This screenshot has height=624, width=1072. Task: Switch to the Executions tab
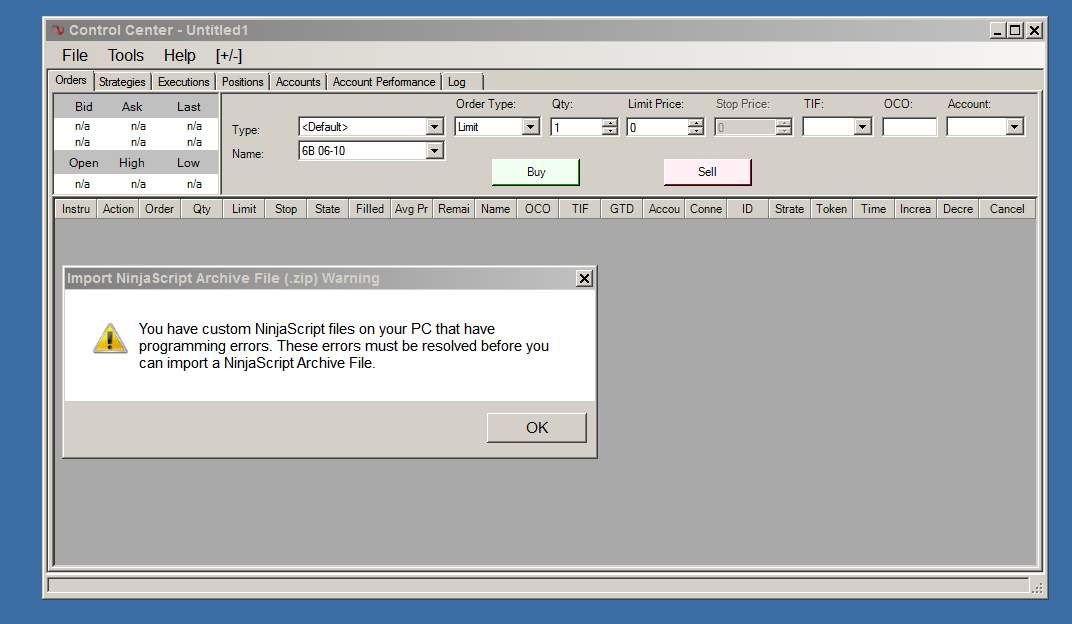183,82
